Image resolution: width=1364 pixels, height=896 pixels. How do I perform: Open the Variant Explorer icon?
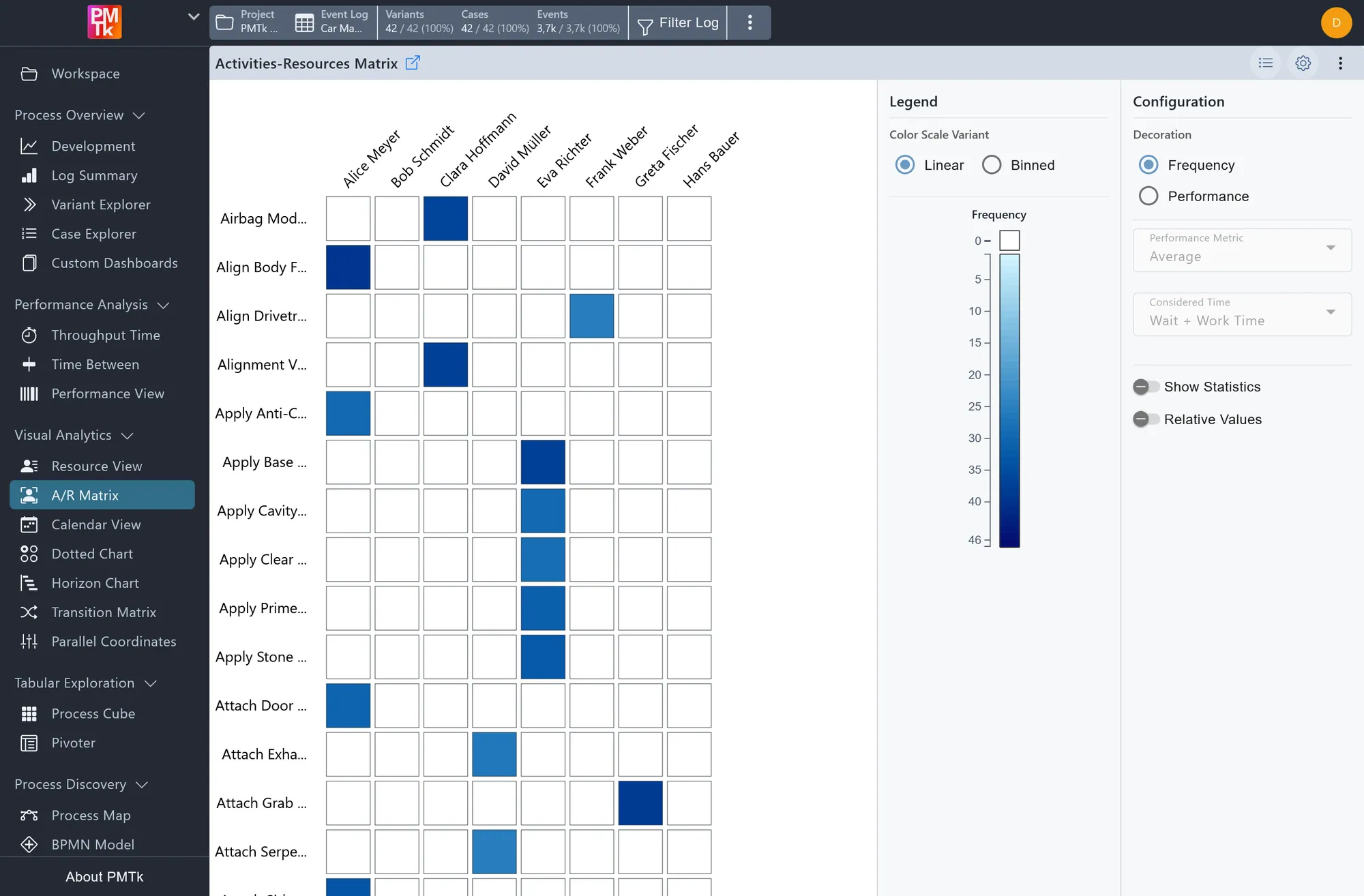click(29, 205)
